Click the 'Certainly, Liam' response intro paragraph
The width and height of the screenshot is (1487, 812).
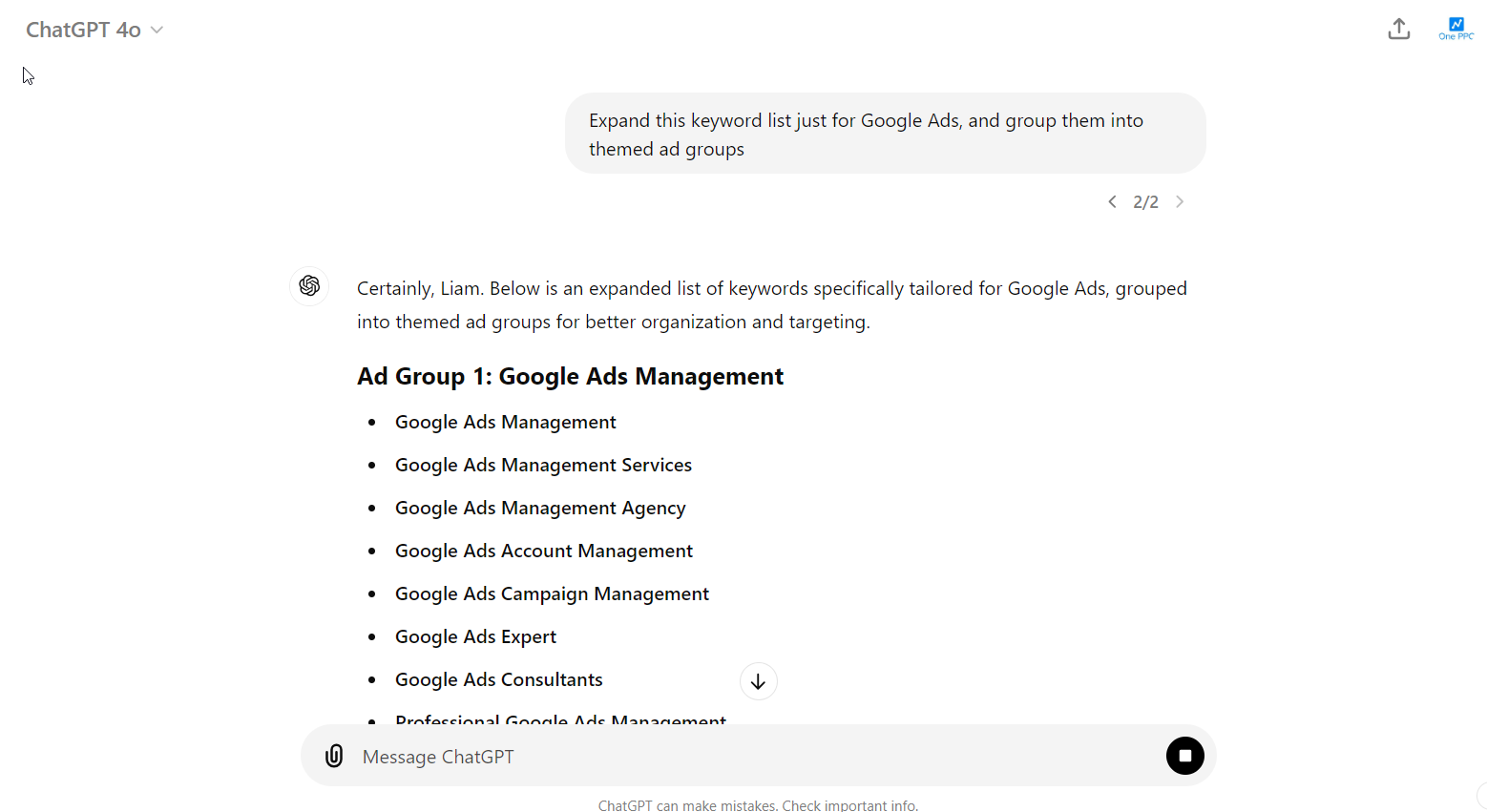pyautogui.click(x=772, y=304)
